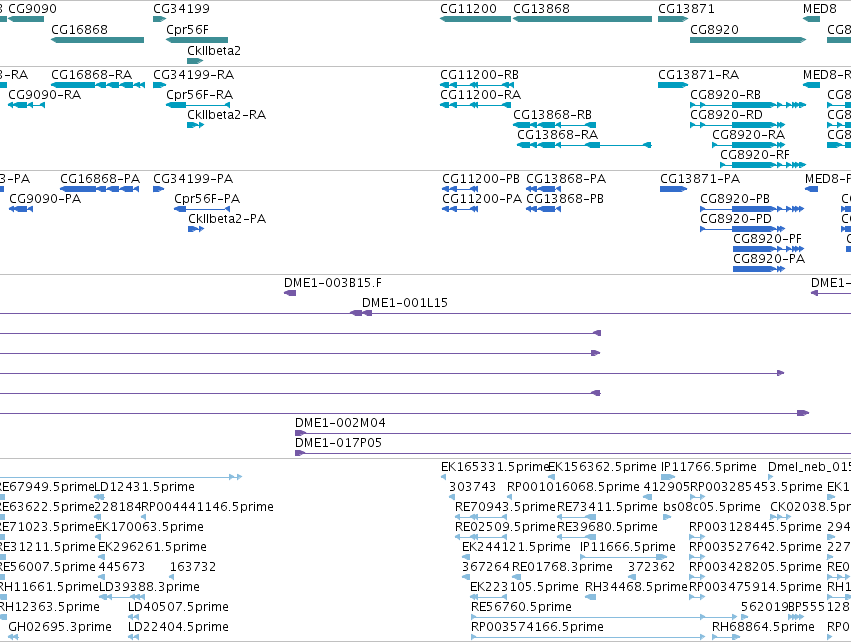Select EST RH34468.5prime
This screenshot has height=642, width=851.
coord(590,597)
